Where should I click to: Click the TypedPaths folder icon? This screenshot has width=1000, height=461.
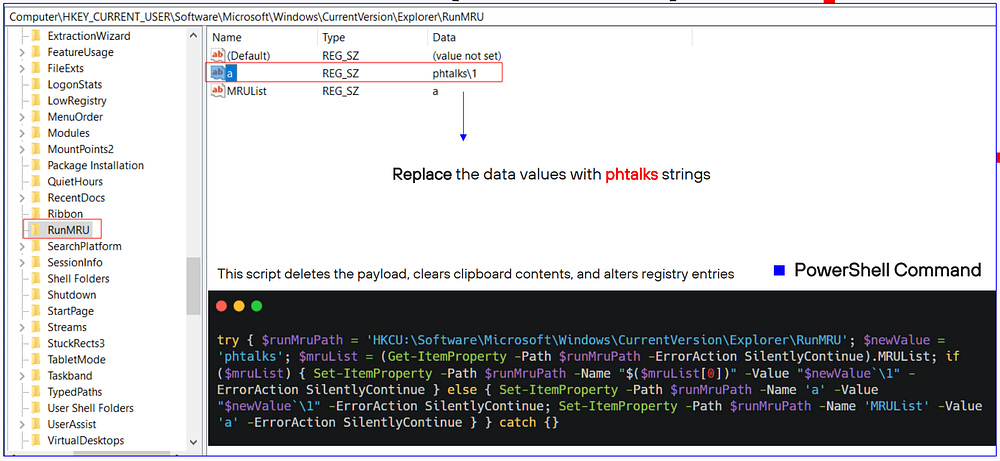pos(36,391)
